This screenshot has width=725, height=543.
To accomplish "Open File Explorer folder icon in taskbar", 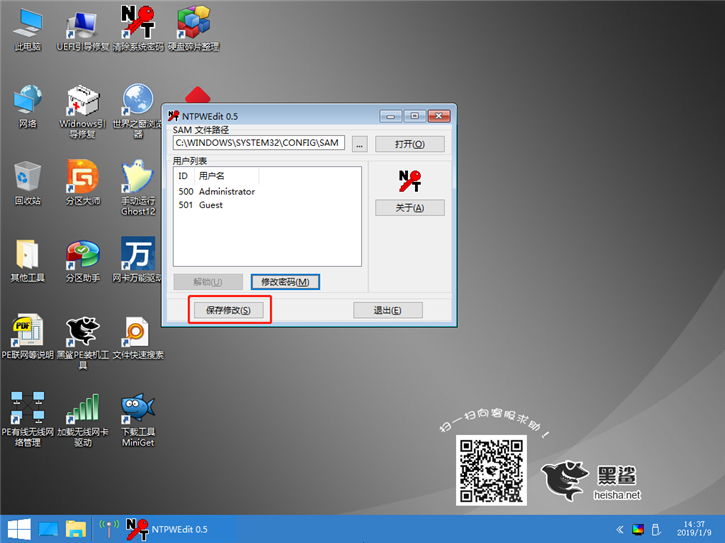I will click(x=76, y=528).
